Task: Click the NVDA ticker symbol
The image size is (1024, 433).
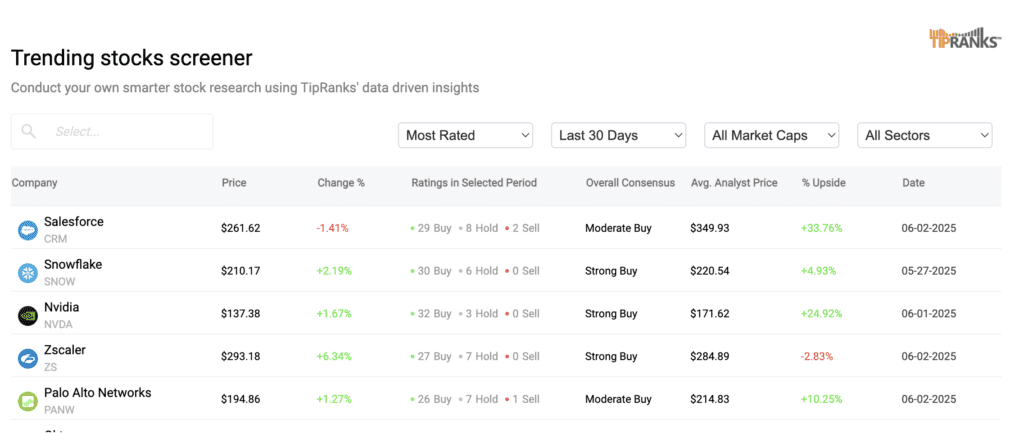Action: tap(58, 325)
